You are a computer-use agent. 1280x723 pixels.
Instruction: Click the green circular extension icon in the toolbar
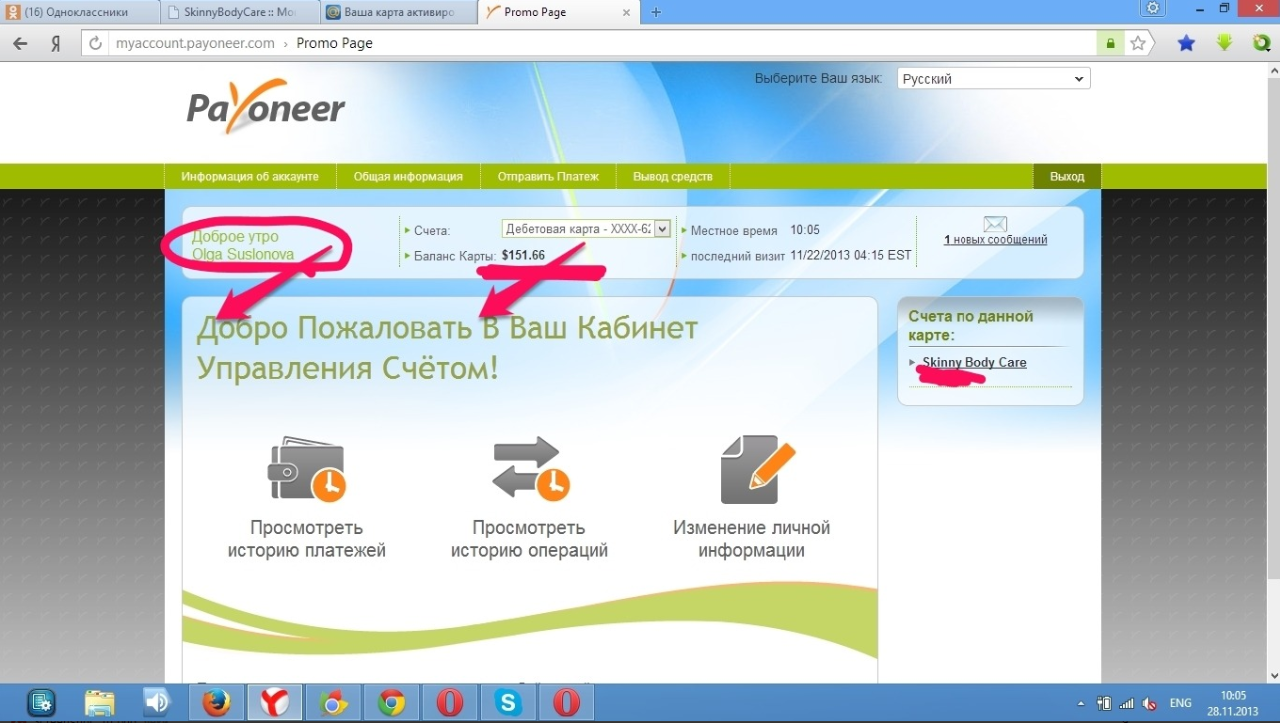point(1262,43)
